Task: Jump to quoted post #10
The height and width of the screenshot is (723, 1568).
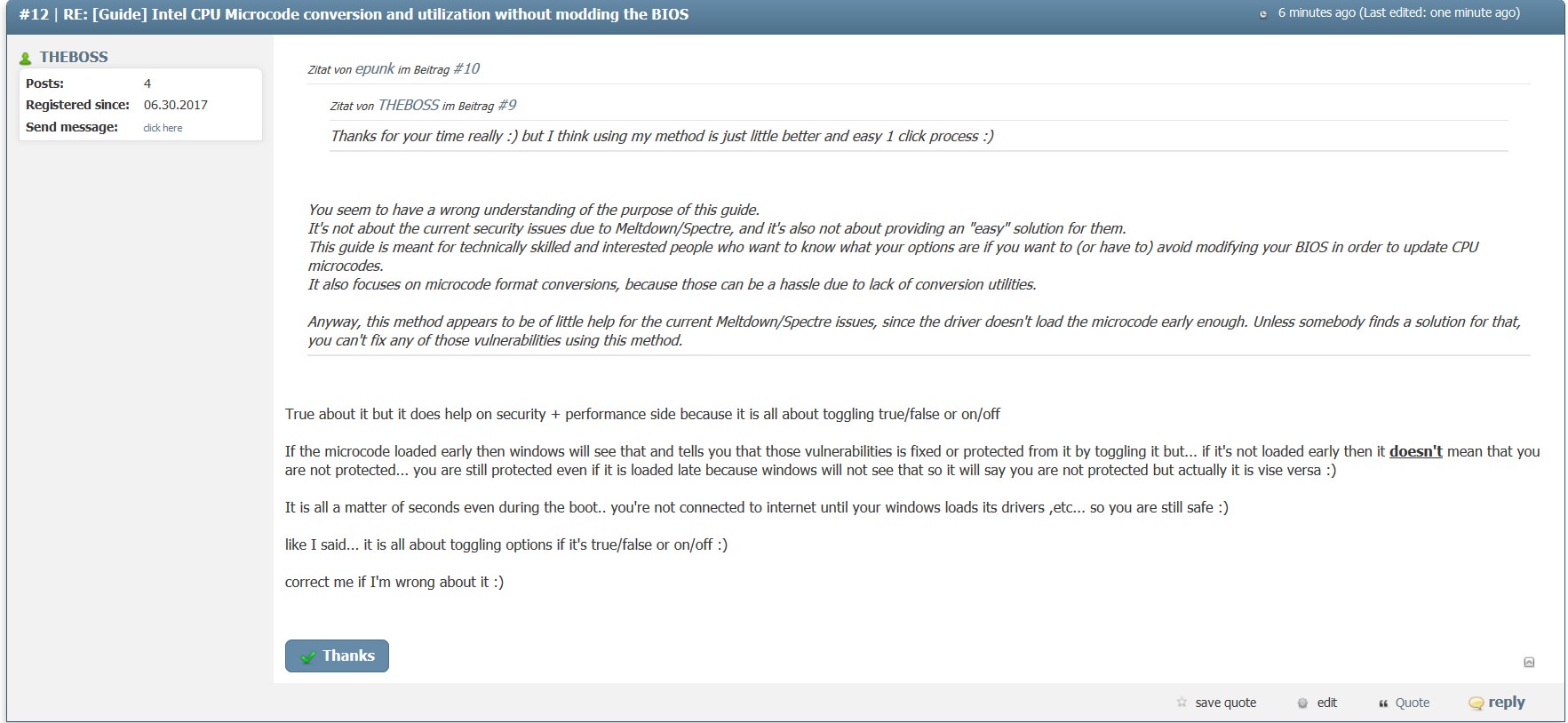Action: point(466,68)
